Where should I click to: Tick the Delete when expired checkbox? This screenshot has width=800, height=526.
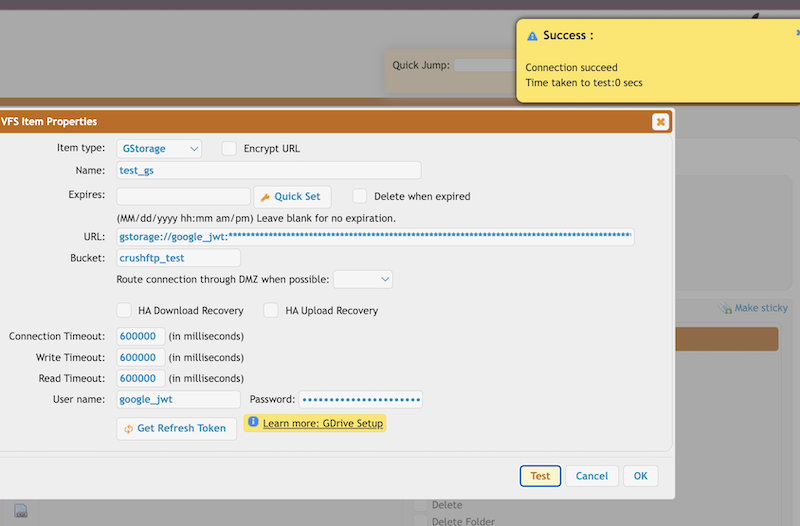click(360, 196)
